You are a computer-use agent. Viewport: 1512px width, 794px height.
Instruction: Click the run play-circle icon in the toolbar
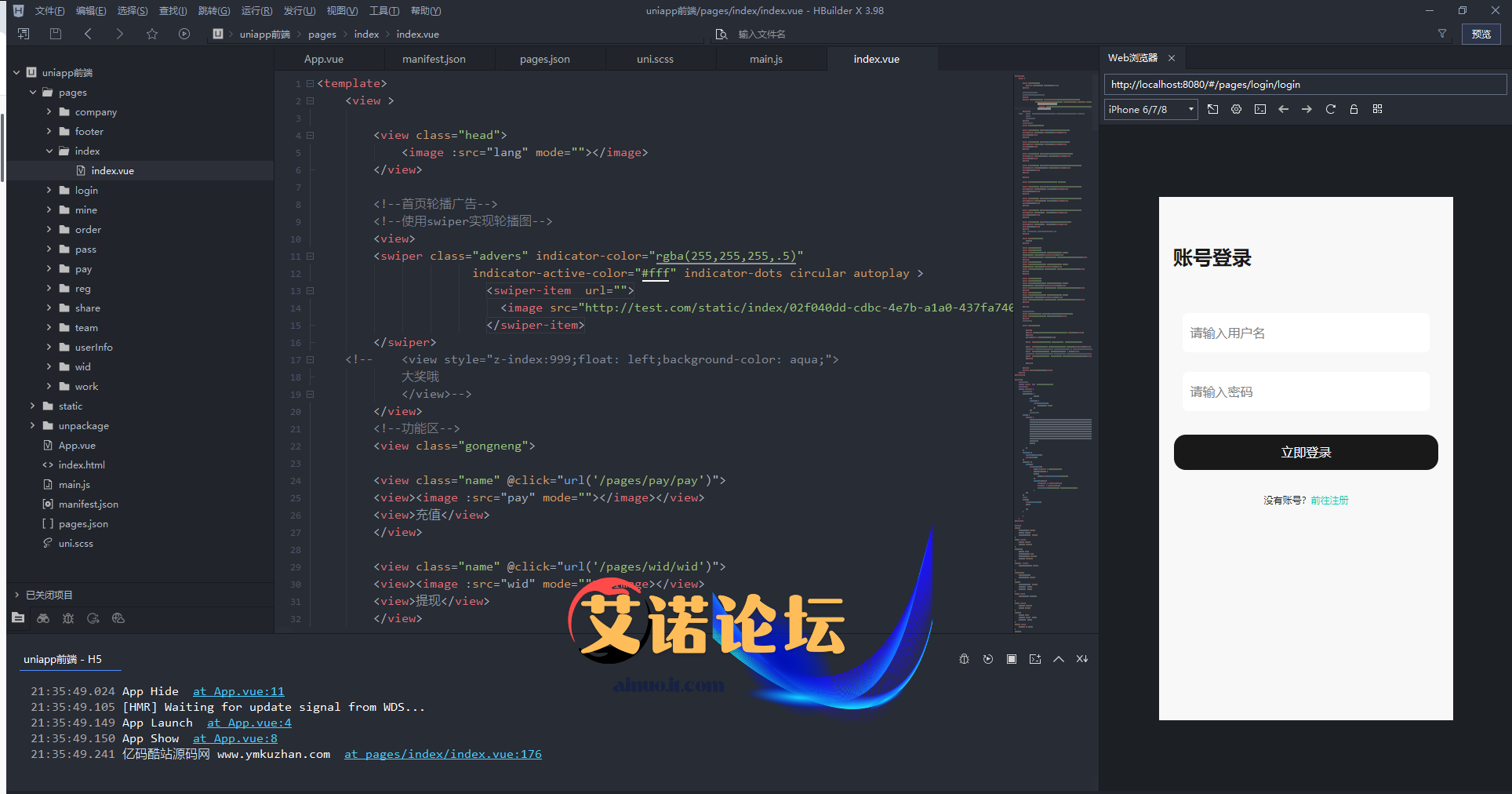click(x=184, y=34)
